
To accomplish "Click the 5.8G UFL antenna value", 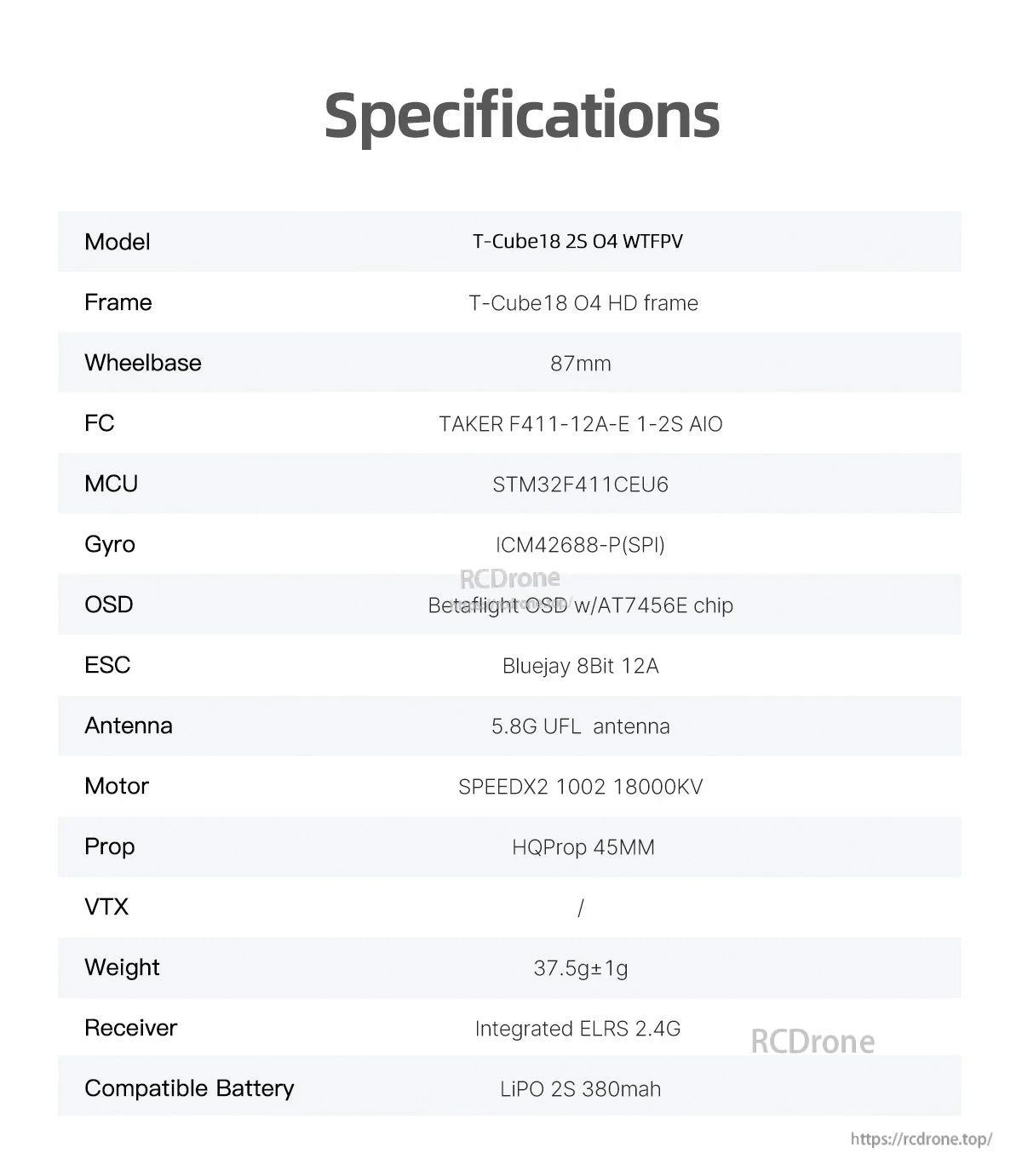I will 580,726.
